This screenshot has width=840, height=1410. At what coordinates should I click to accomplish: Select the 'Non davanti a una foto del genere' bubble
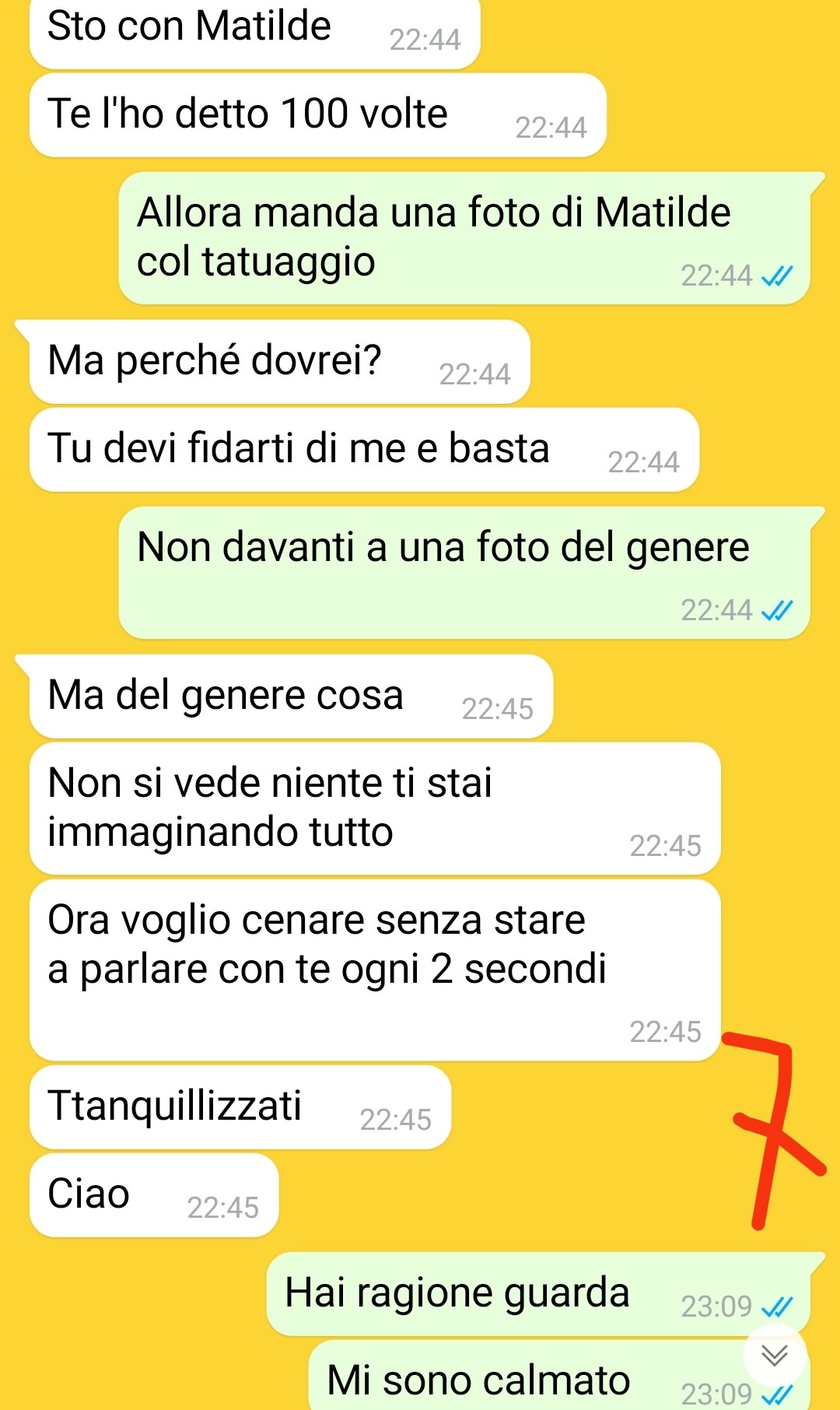tap(464, 573)
